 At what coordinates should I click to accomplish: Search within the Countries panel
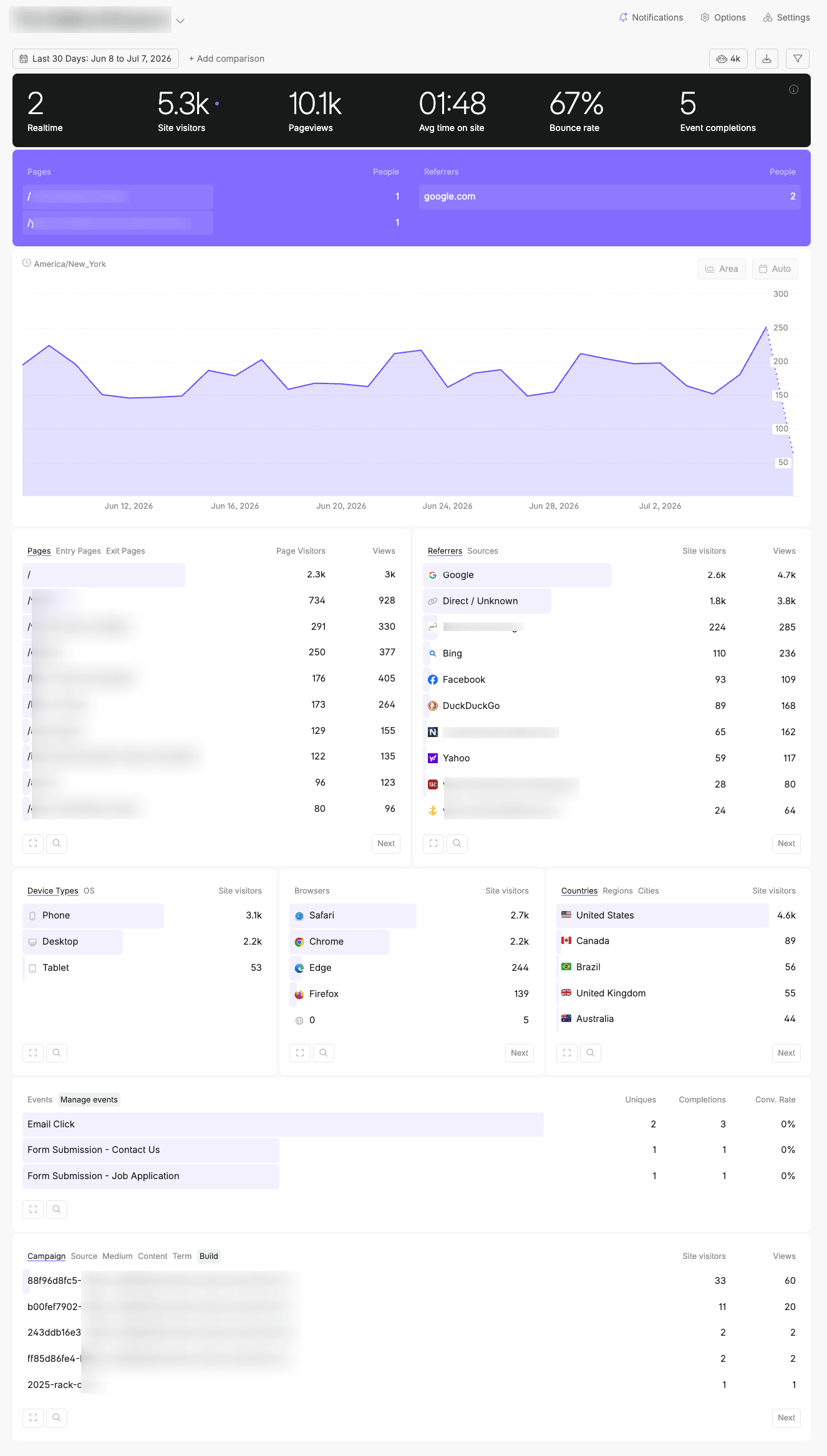591,1053
